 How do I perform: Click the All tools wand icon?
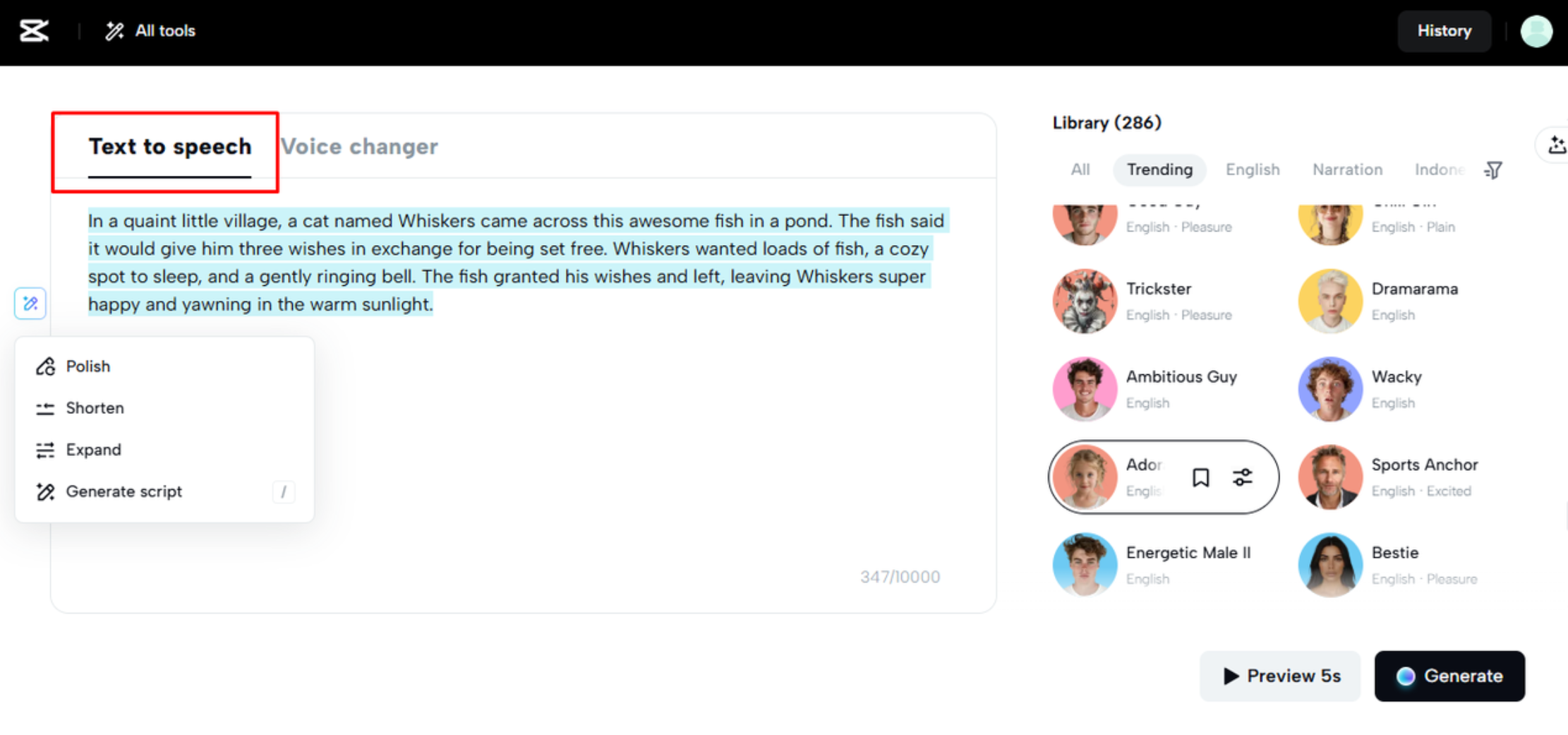pyautogui.click(x=114, y=31)
